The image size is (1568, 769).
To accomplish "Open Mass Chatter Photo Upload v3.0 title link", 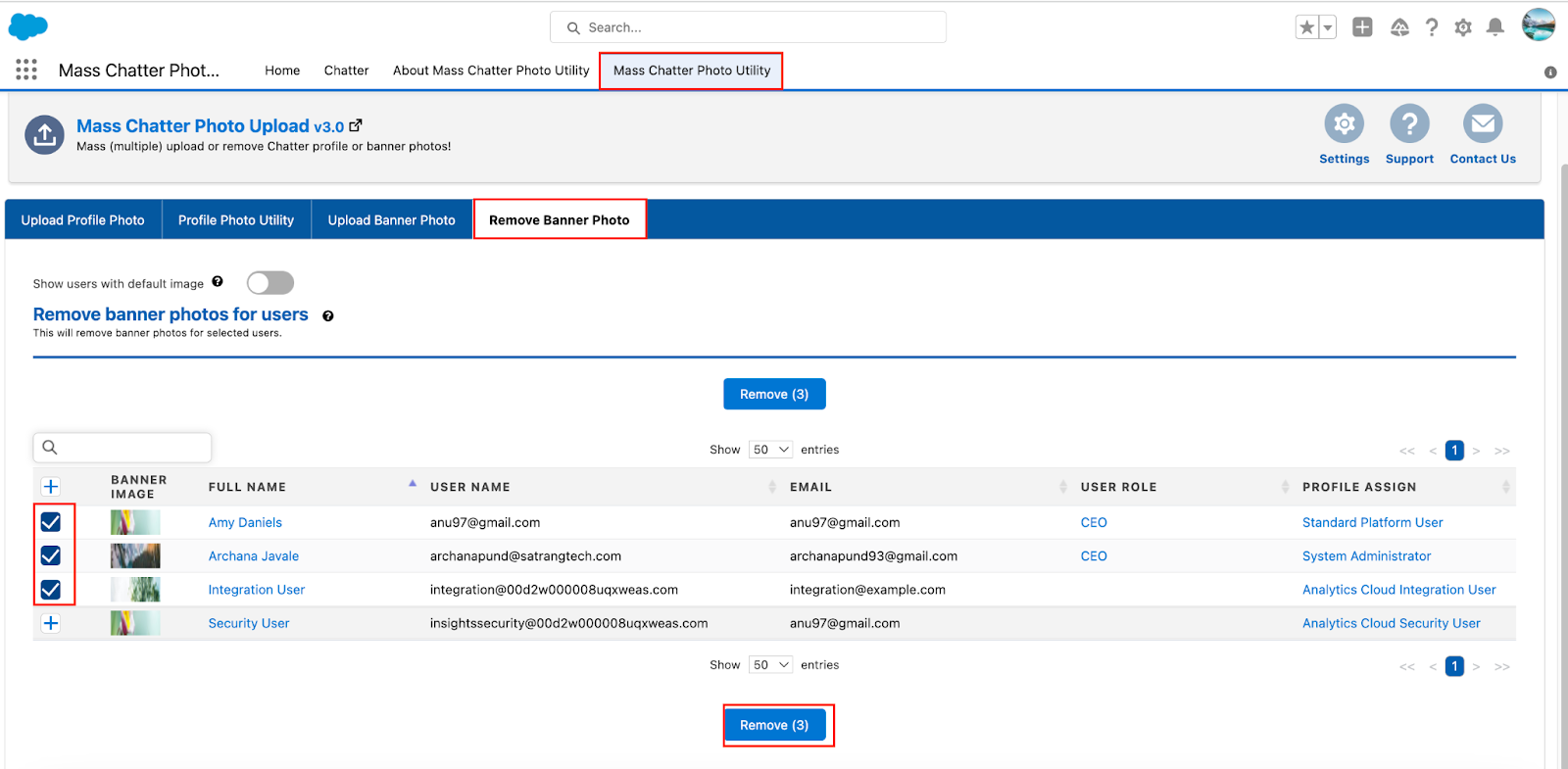I will click(210, 125).
